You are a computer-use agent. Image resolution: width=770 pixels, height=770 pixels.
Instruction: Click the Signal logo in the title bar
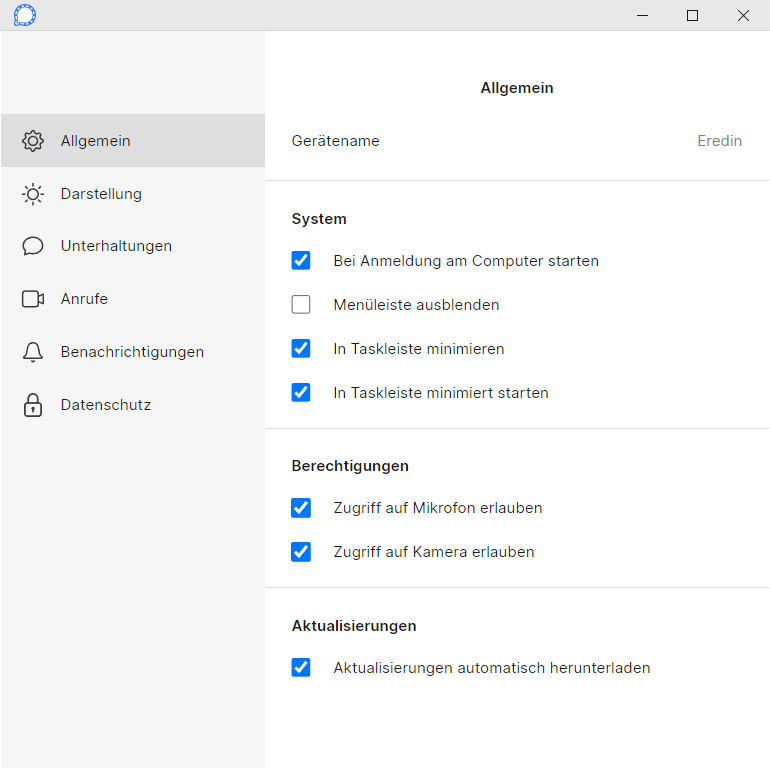[x=25, y=15]
